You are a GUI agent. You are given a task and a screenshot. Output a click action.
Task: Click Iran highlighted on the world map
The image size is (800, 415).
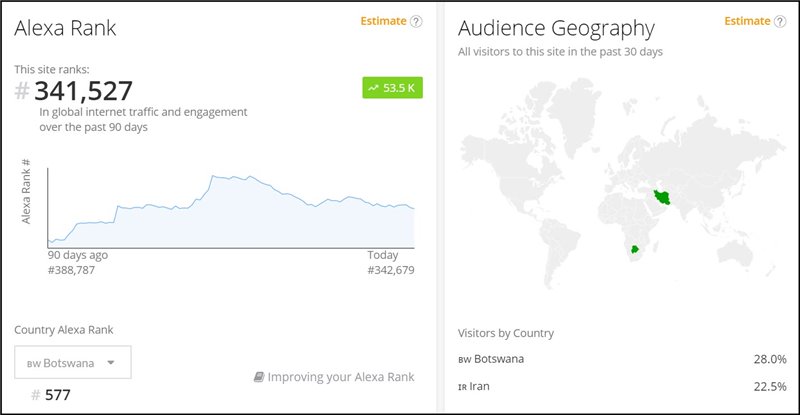[662, 197]
